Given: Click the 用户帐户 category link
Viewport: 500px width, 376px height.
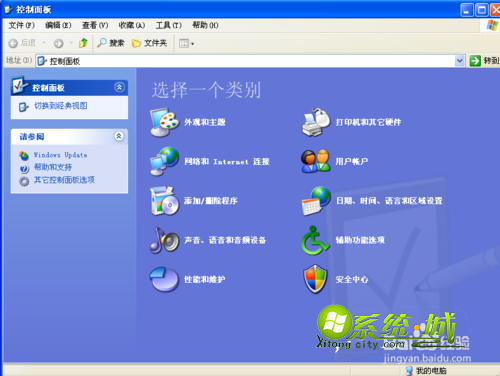Looking at the screenshot, I should coord(352,161).
